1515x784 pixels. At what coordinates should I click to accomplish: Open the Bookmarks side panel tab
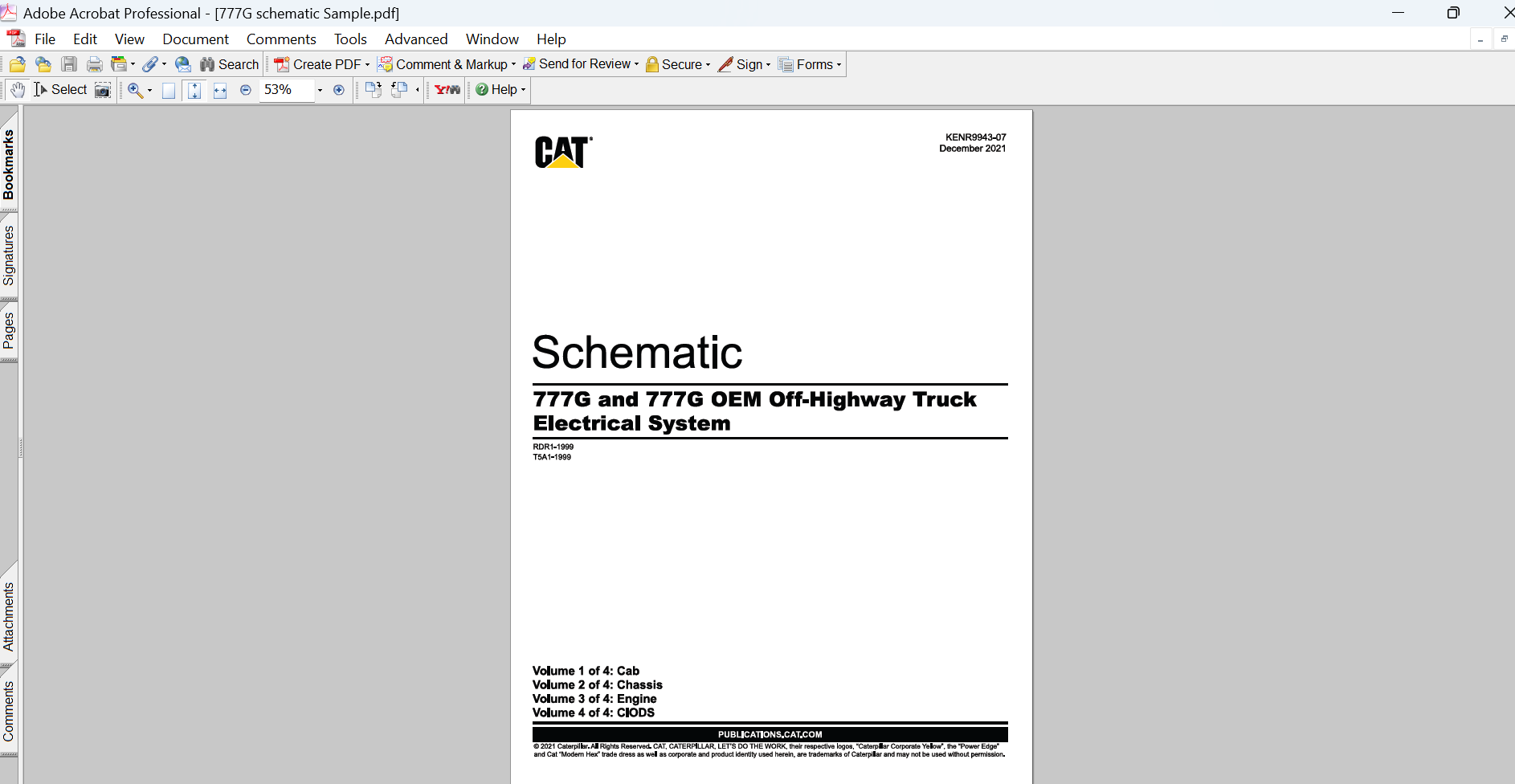[x=9, y=164]
